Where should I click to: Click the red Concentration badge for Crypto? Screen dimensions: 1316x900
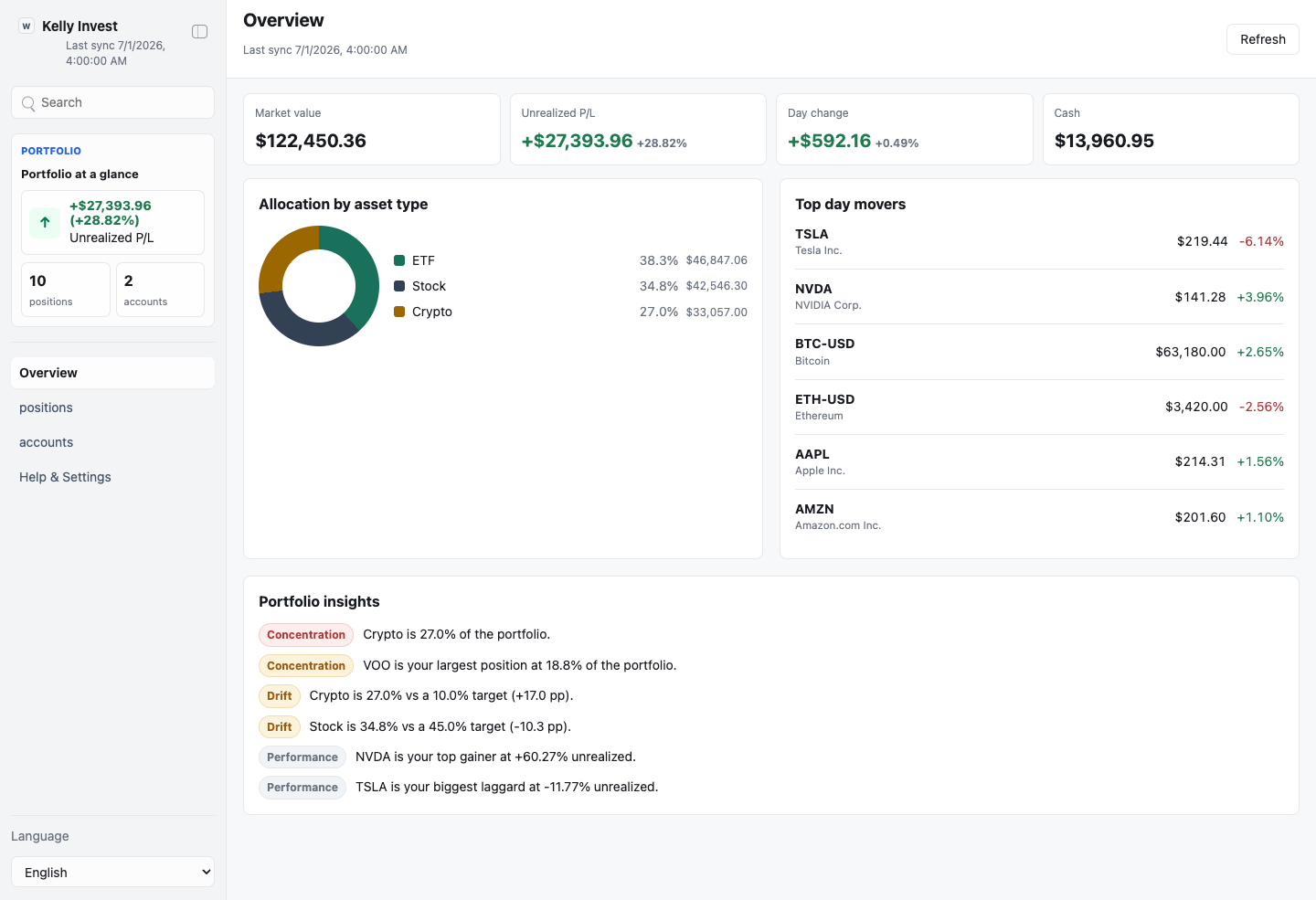coord(306,635)
